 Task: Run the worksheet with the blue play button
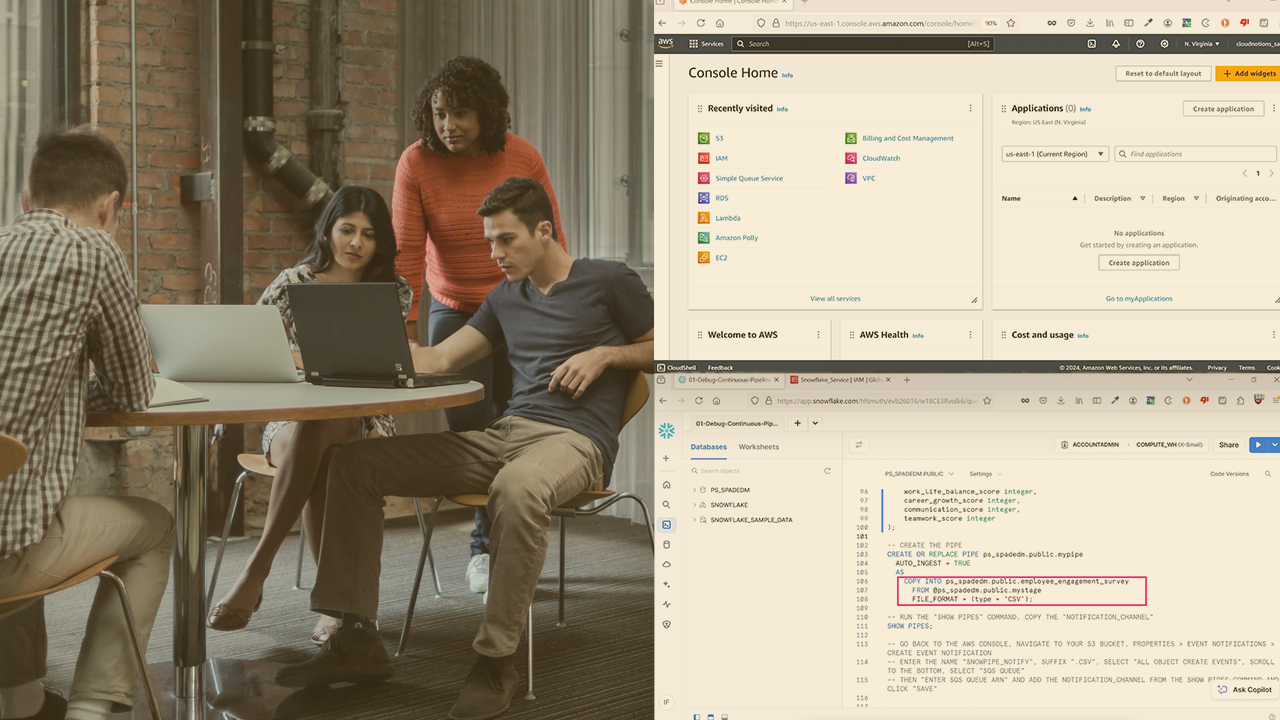pos(1259,445)
